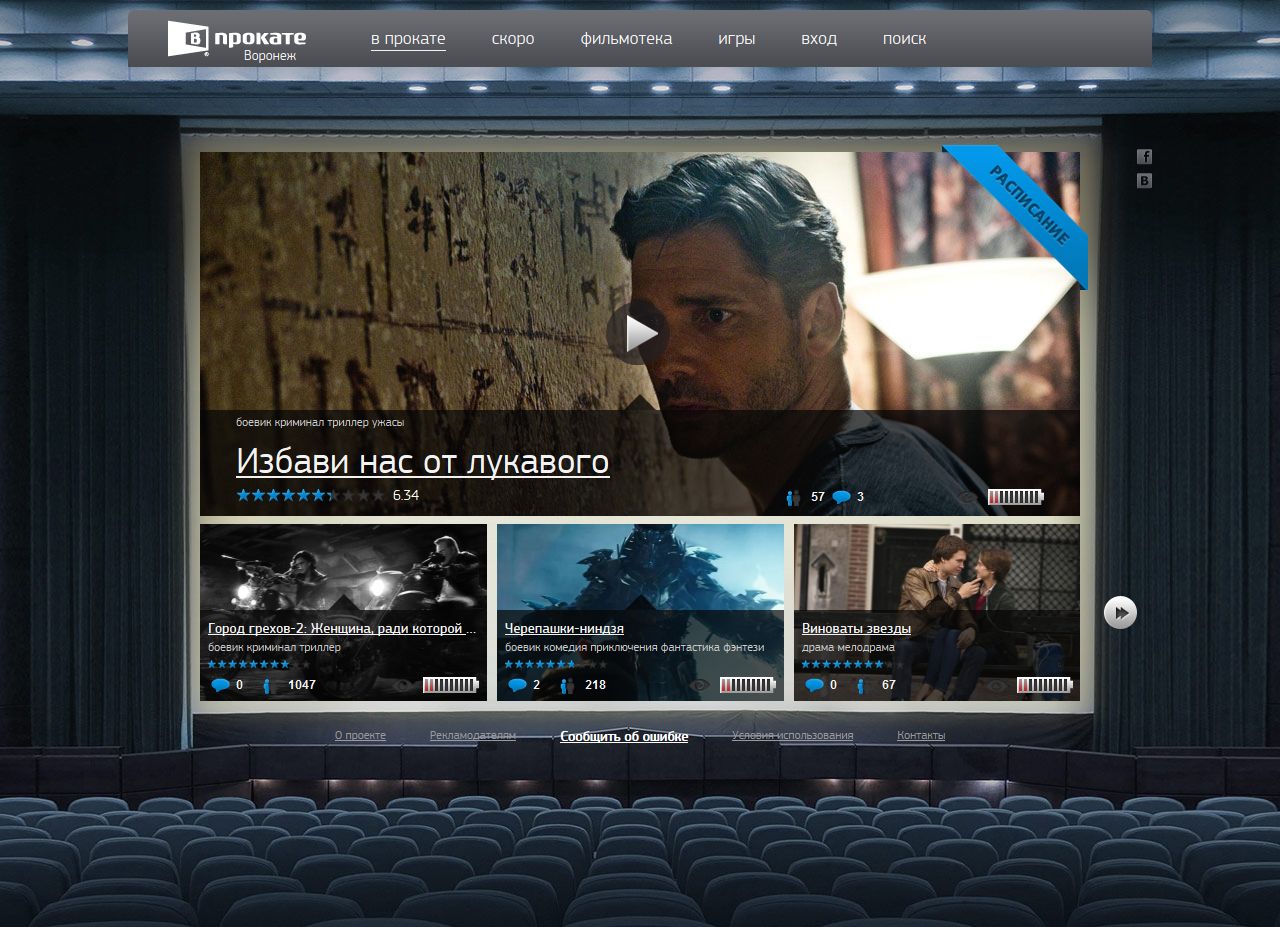Open the «О проекте» footer link
1280x927 pixels.
point(360,736)
